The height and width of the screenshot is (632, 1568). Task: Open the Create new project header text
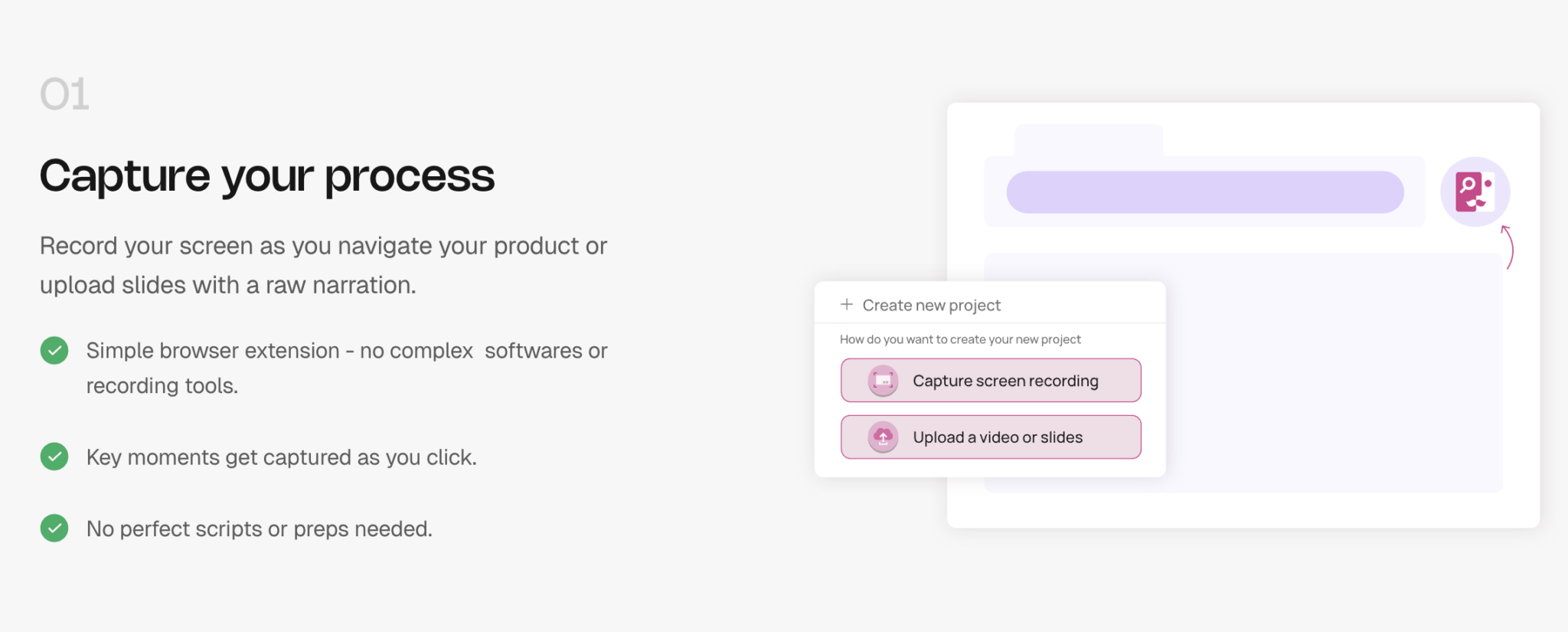coord(931,305)
